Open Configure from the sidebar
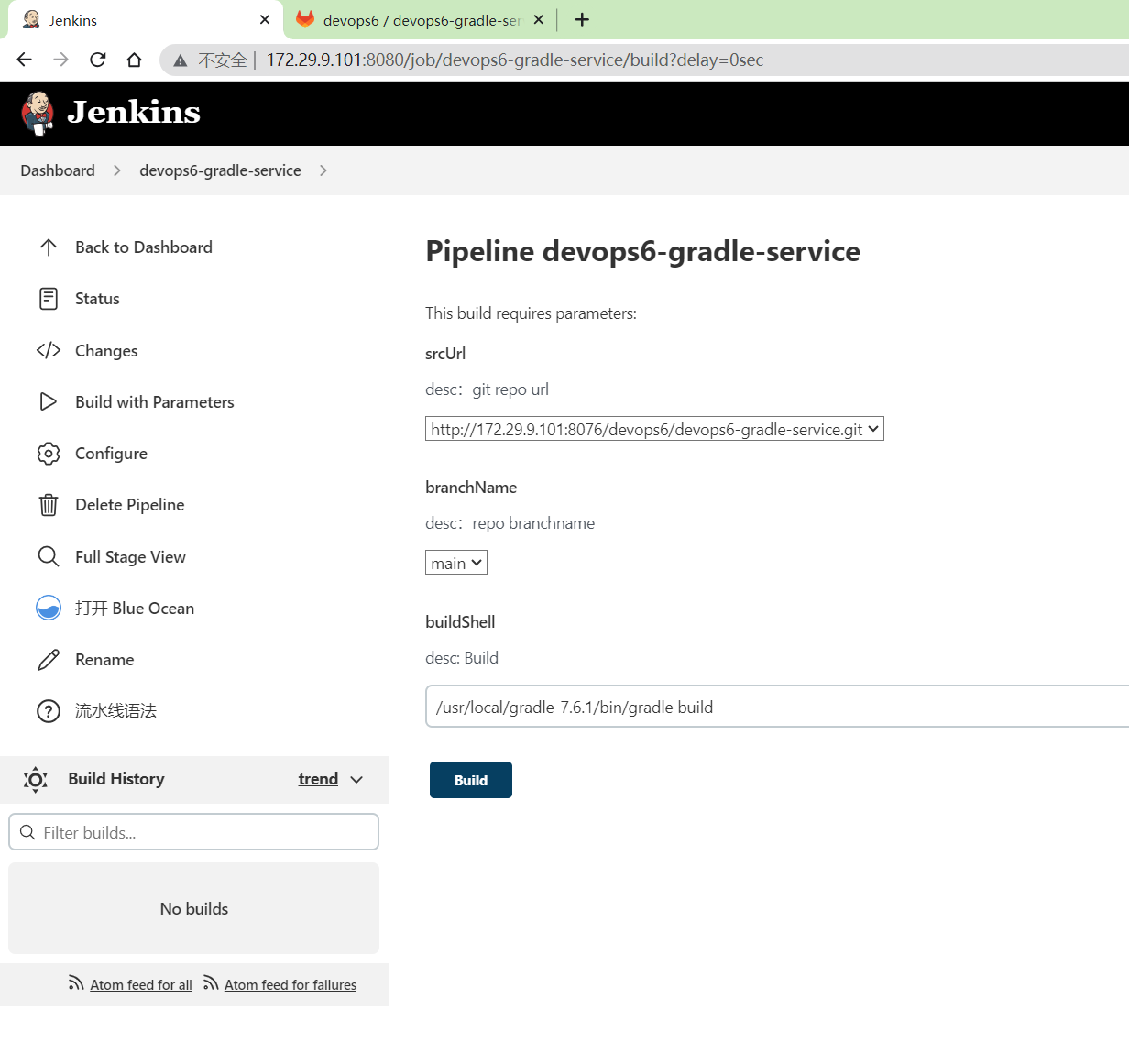The image size is (1129, 1064). pyautogui.click(x=111, y=454)
